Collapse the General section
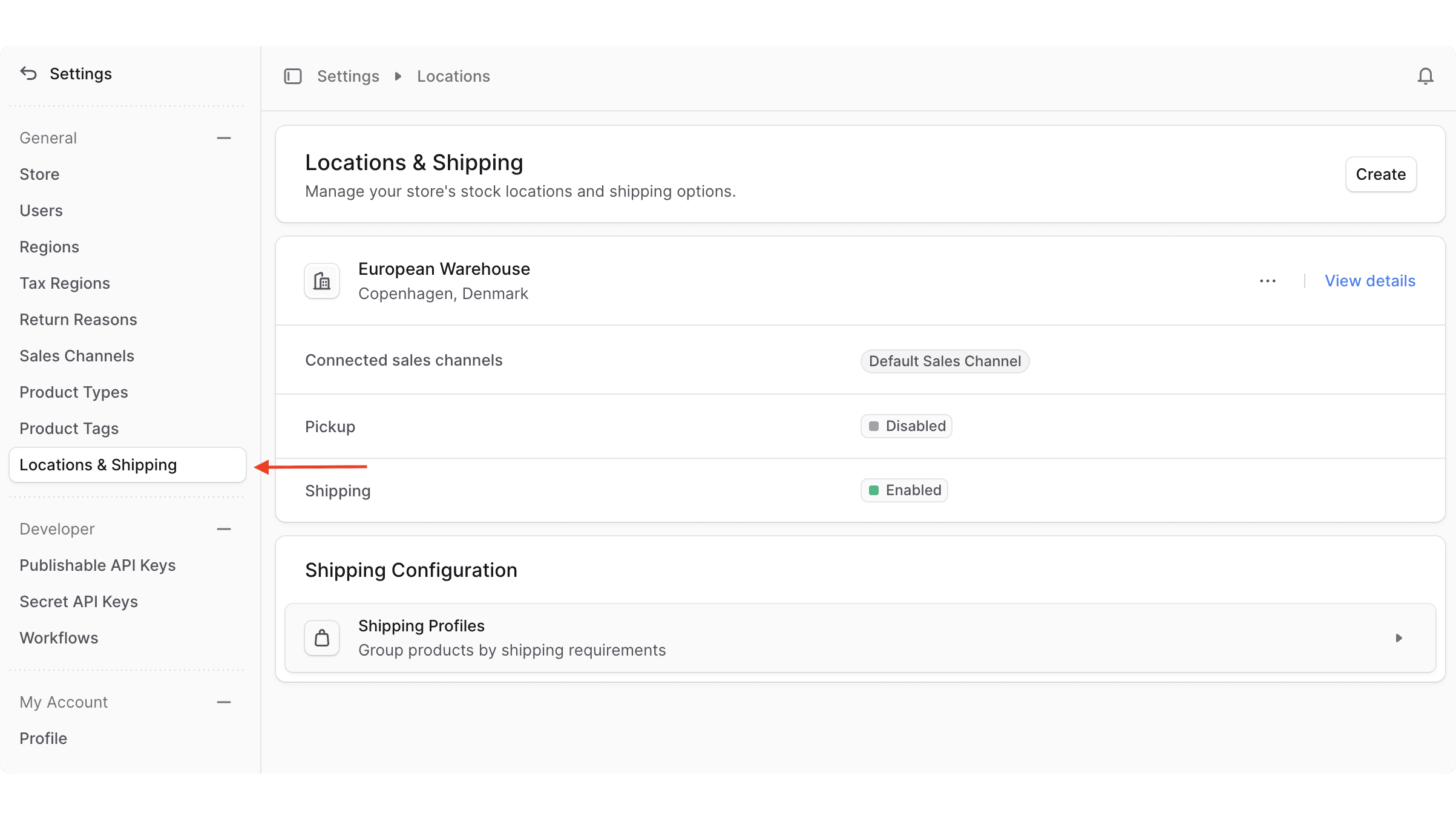The width and height of the screenshot is (1456, 819). tap(223, 138)
